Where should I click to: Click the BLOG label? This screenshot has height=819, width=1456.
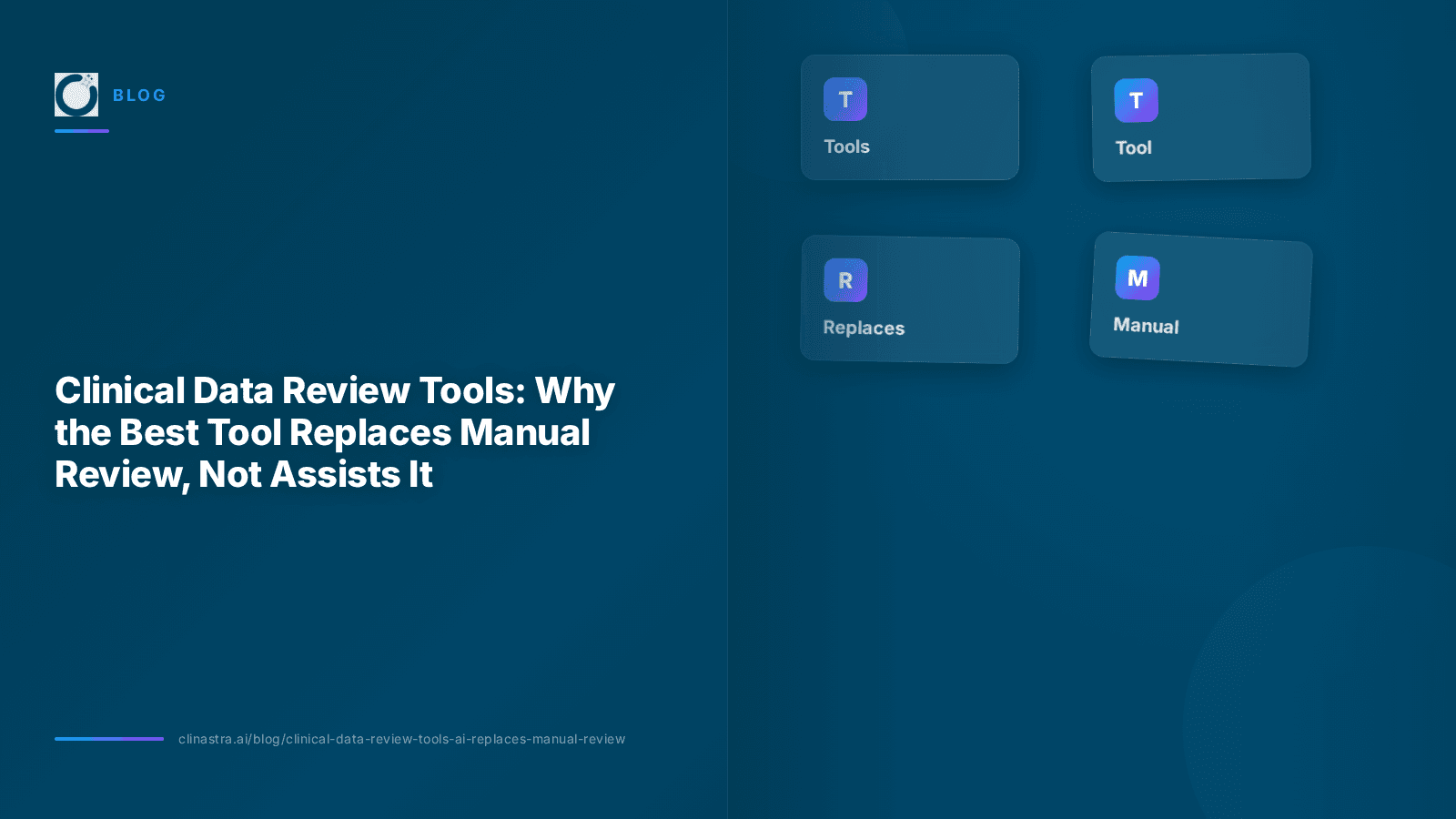[x=139, y=96]
